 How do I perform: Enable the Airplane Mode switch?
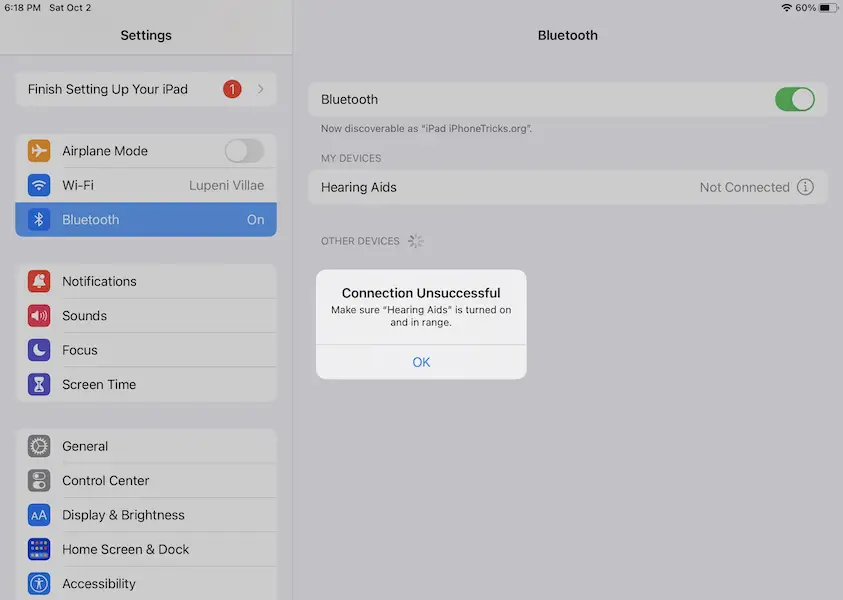click(x=244, y=151)
